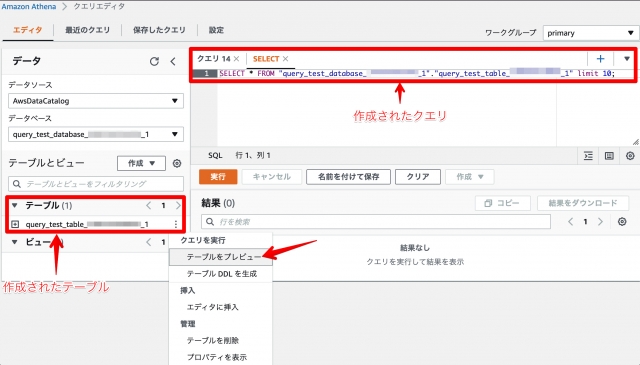
Task: Refresh the data panel
Action: [x=154, y=61]
